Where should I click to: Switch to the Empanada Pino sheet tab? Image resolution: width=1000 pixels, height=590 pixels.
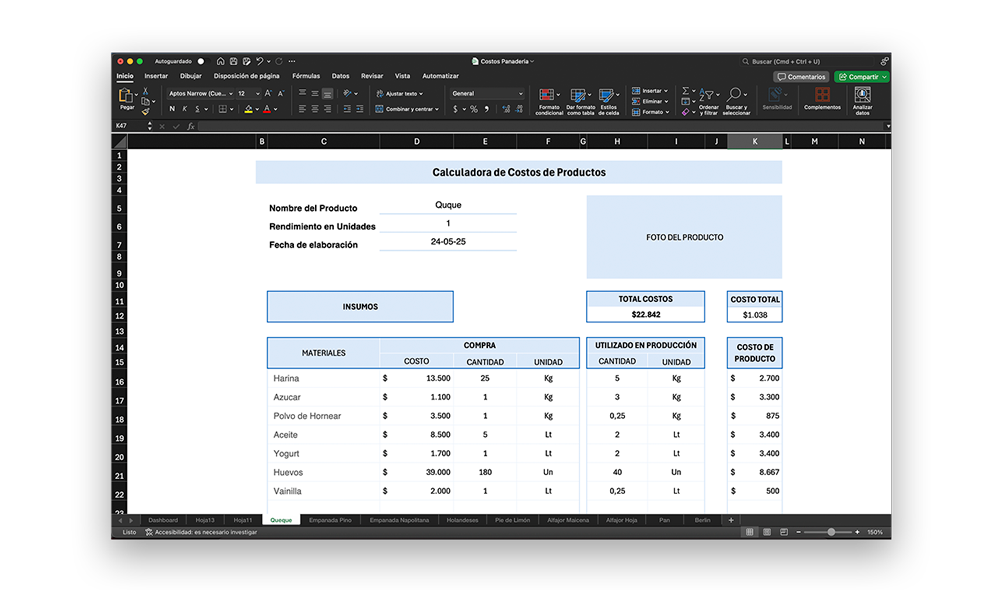(330, 520)
